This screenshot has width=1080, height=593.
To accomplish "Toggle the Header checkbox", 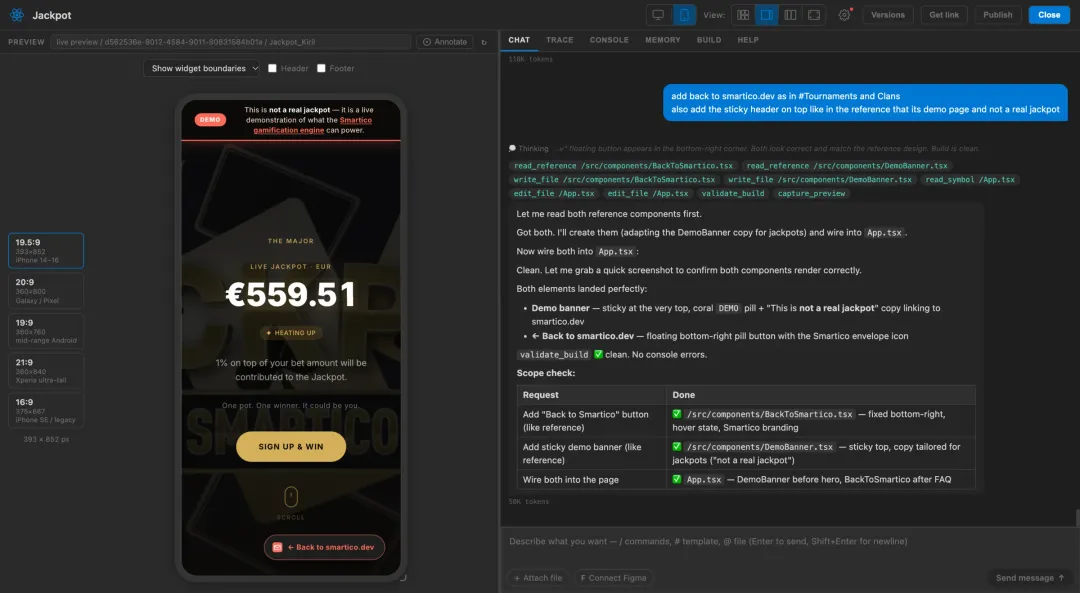I will [272, 68].
